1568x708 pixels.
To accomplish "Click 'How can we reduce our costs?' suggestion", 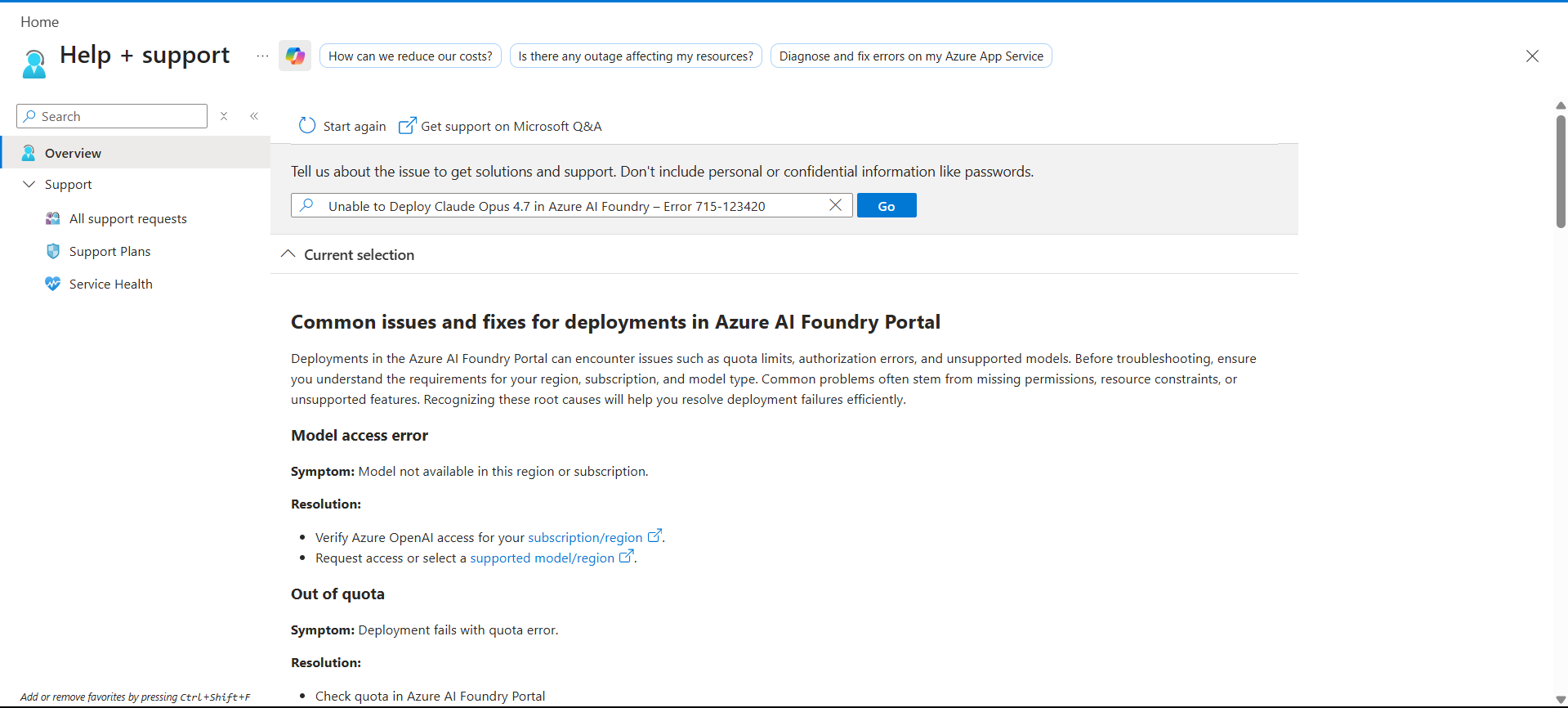I will tap(410, 56).
